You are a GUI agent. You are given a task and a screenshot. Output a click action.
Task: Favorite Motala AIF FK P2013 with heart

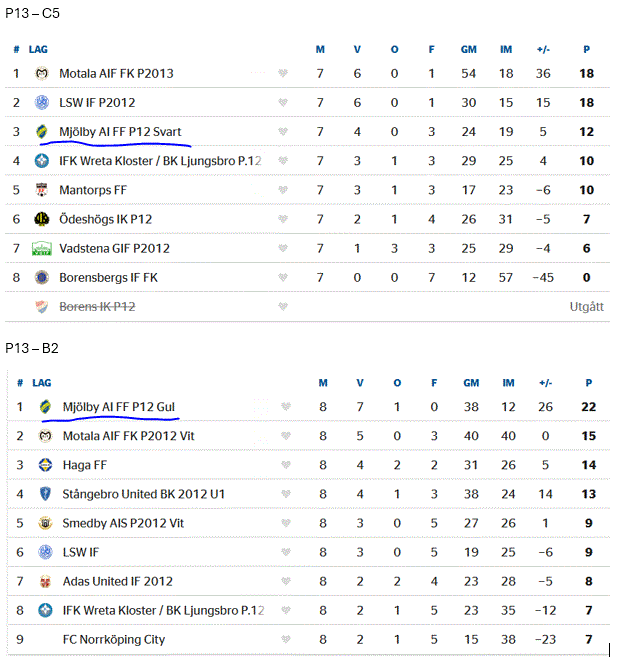pos(283,73)
